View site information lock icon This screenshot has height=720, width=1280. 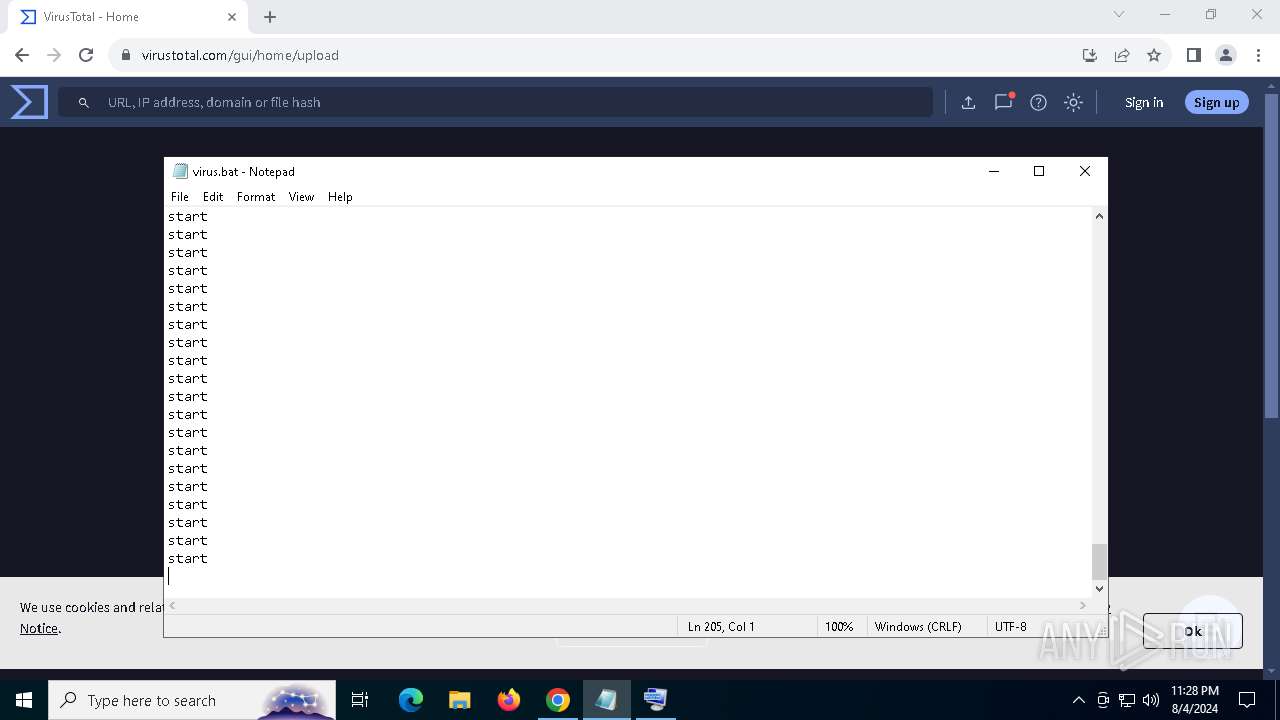click(125, 55)
